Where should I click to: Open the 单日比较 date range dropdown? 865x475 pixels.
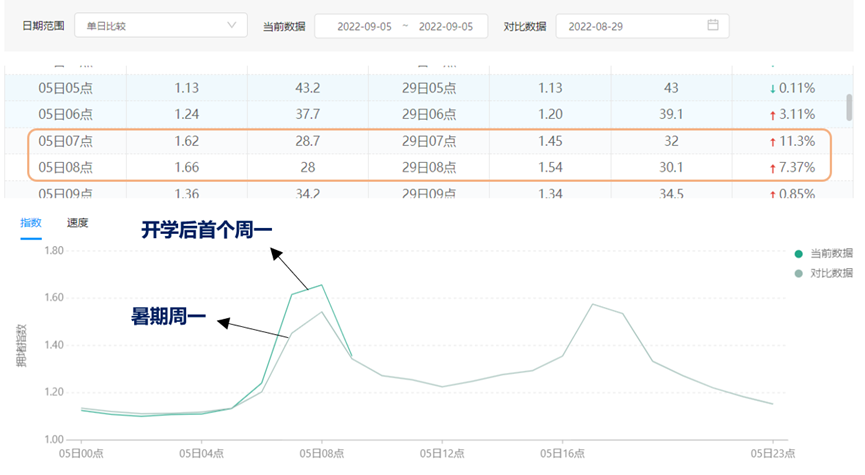pyautogui.click(x=160, y=26)
